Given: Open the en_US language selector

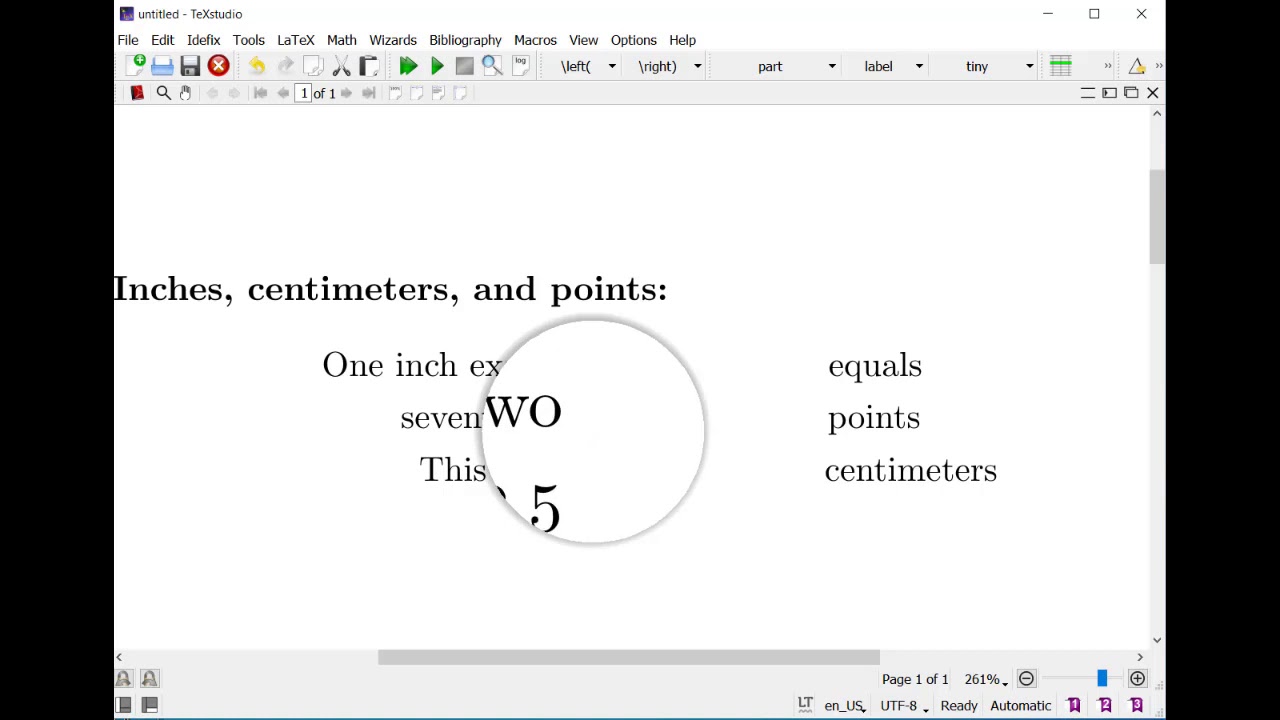Looking at the screenshot, I should 845,706.
